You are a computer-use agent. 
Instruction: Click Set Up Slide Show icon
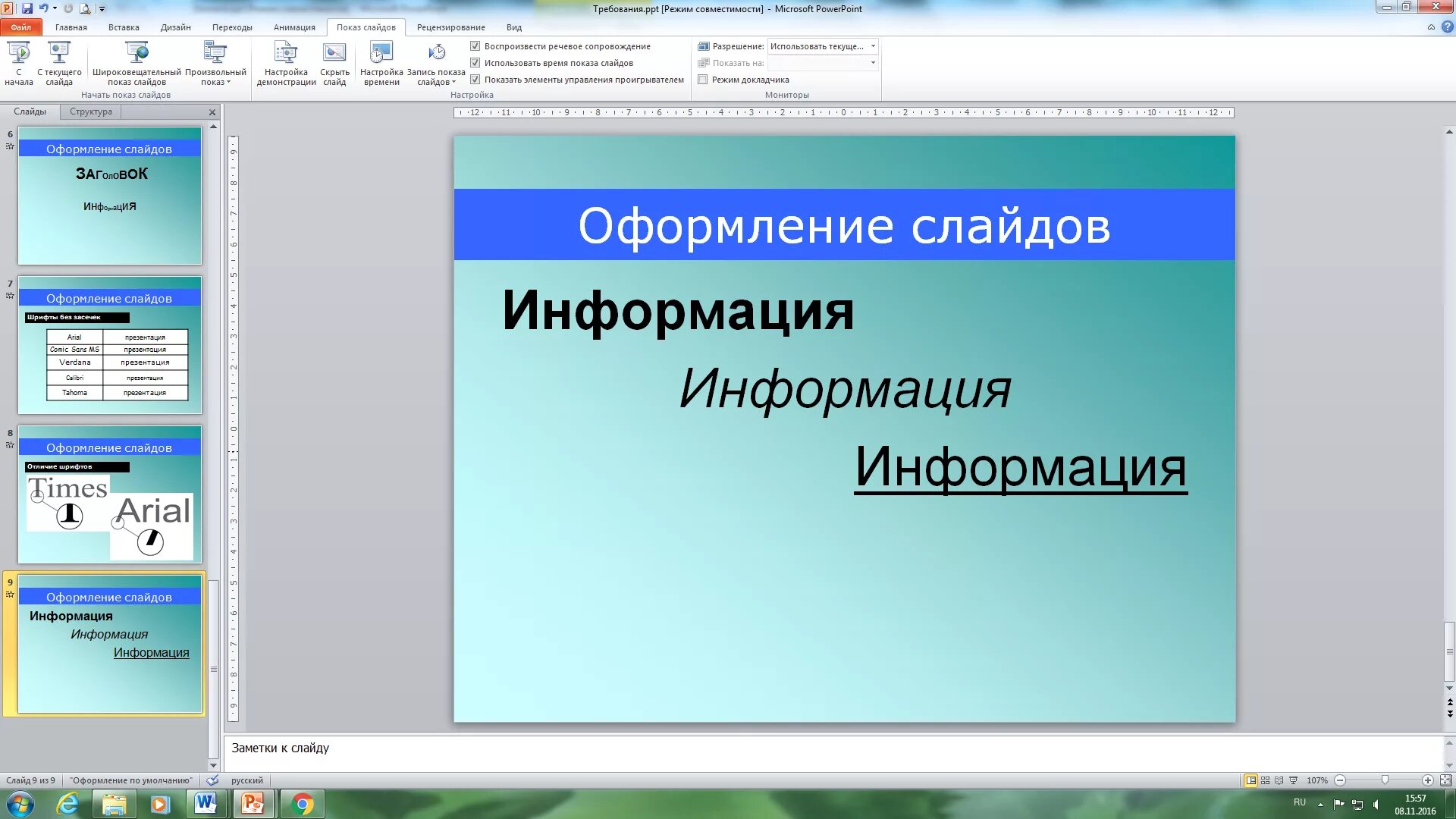(x=286, y=53)
